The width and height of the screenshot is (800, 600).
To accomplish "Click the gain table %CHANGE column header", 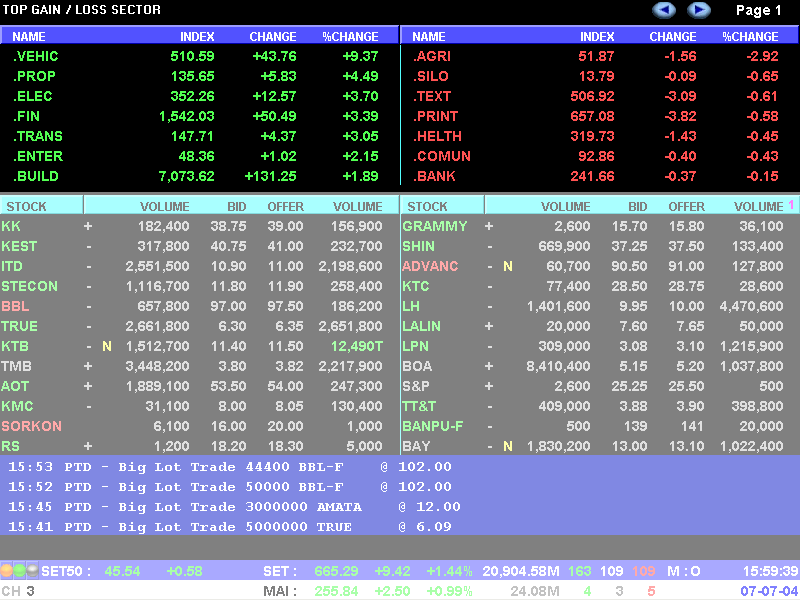I will (x=351, y=37).
